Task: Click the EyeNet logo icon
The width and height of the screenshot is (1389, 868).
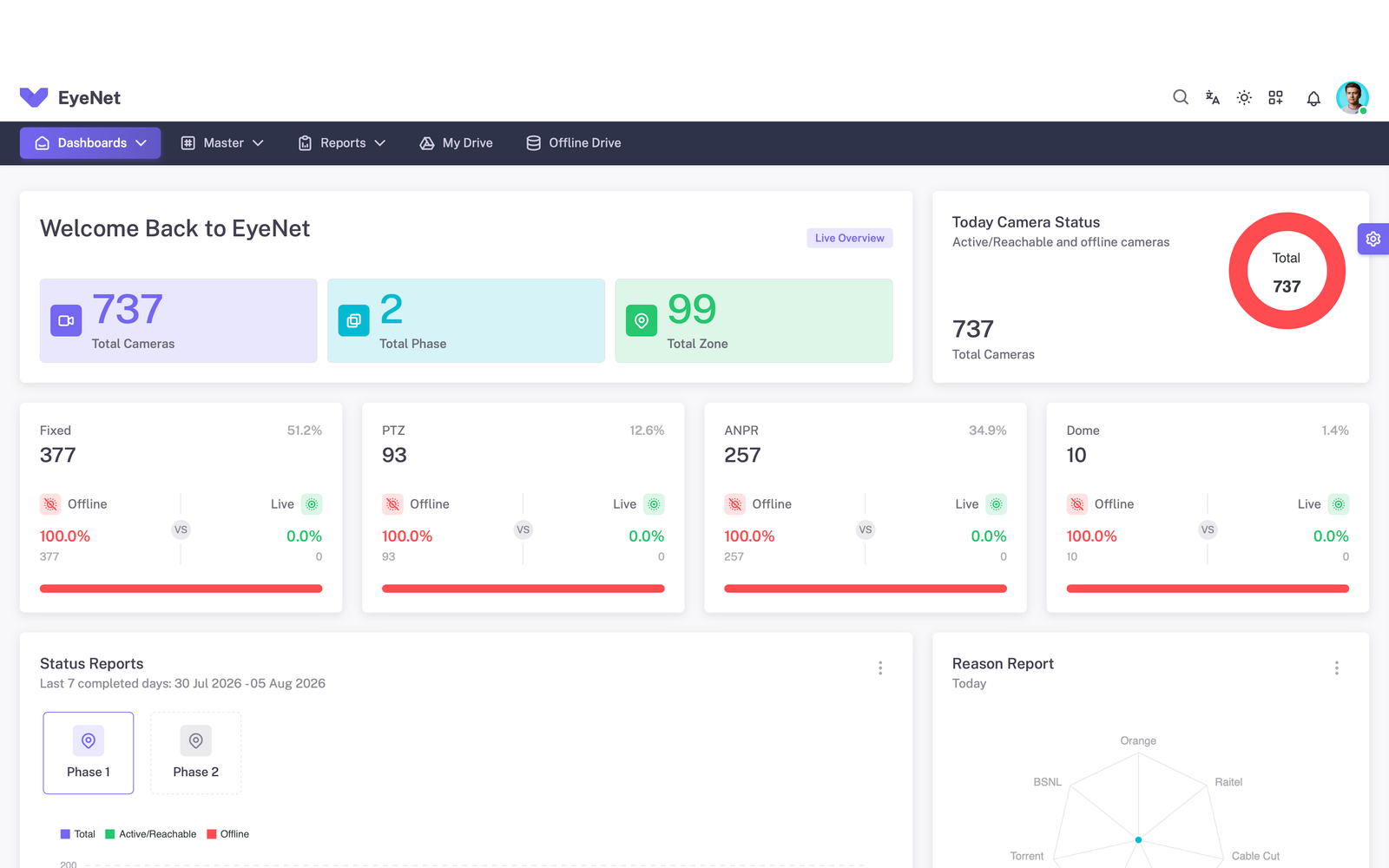Action: click(34, 97)
